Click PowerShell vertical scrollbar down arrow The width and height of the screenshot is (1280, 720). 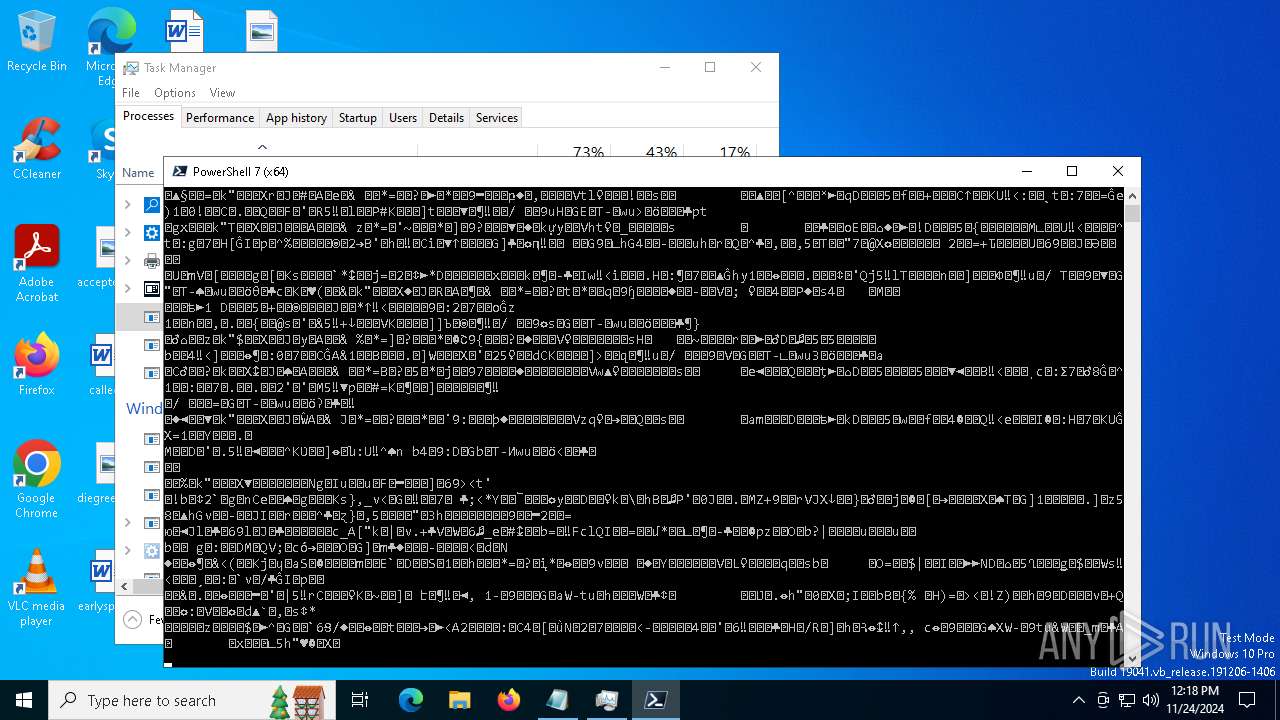click(x=1132, y=658)
